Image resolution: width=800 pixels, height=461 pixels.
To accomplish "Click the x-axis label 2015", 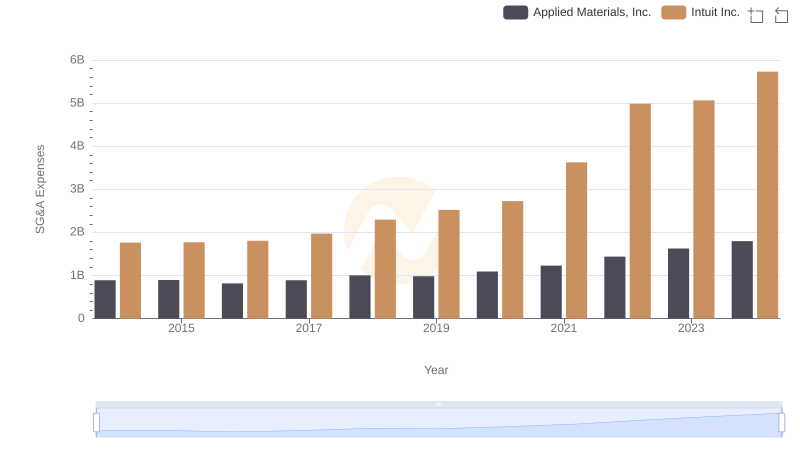I will click(181, 328).
